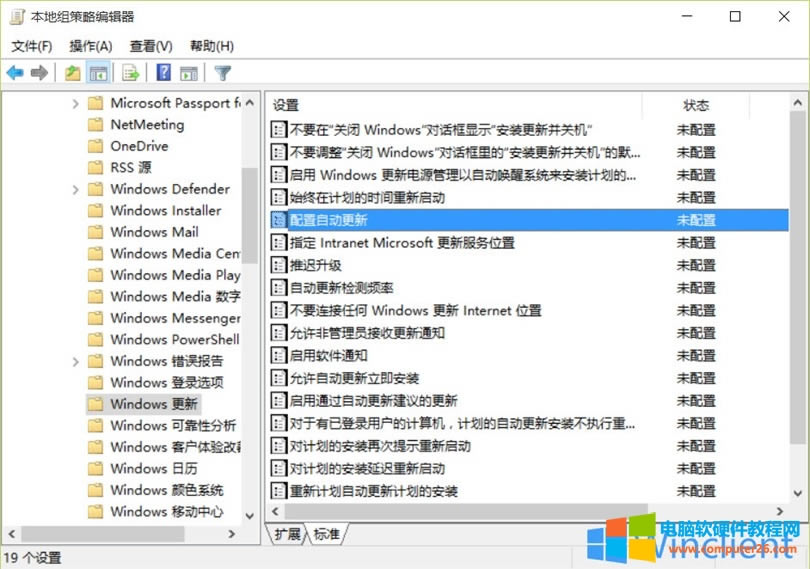The width and height of the screenshot is (810, 569).
Task: Click the policy icon of 启用软件通知
Action: [x=279, y=356]
